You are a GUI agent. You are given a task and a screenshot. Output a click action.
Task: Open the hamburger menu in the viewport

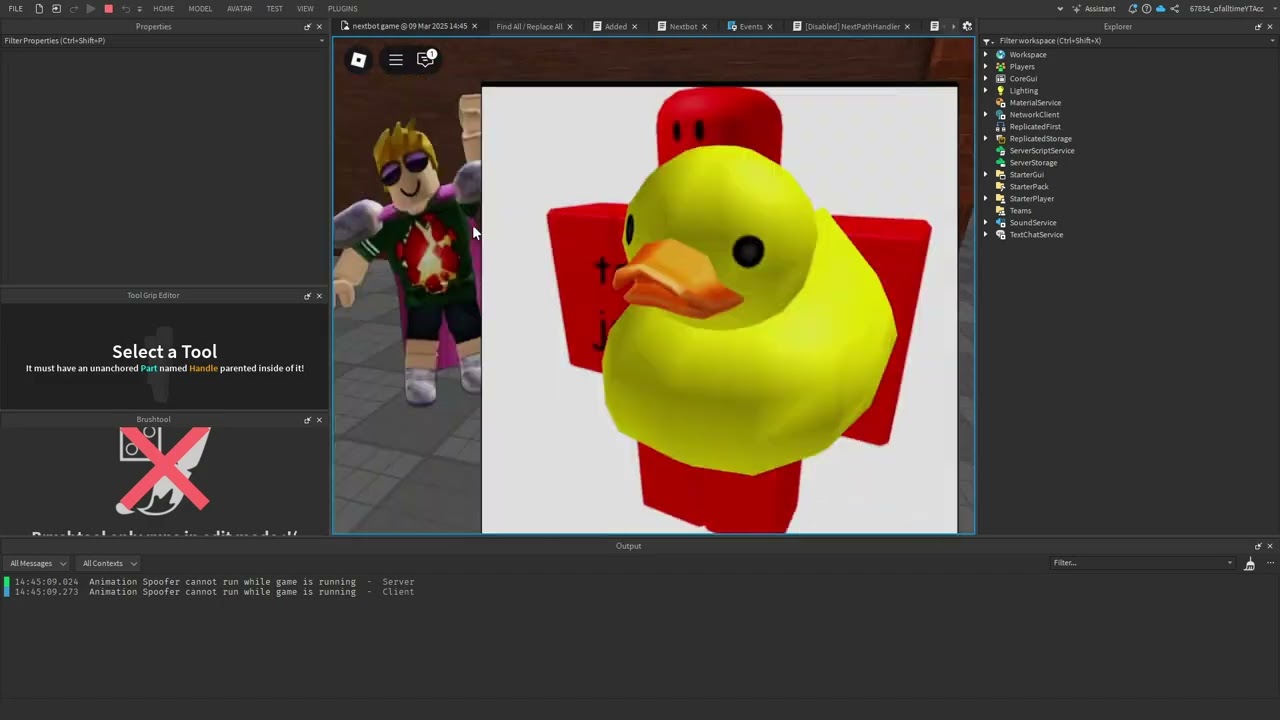pyautogui.click(x=396, y=60)
